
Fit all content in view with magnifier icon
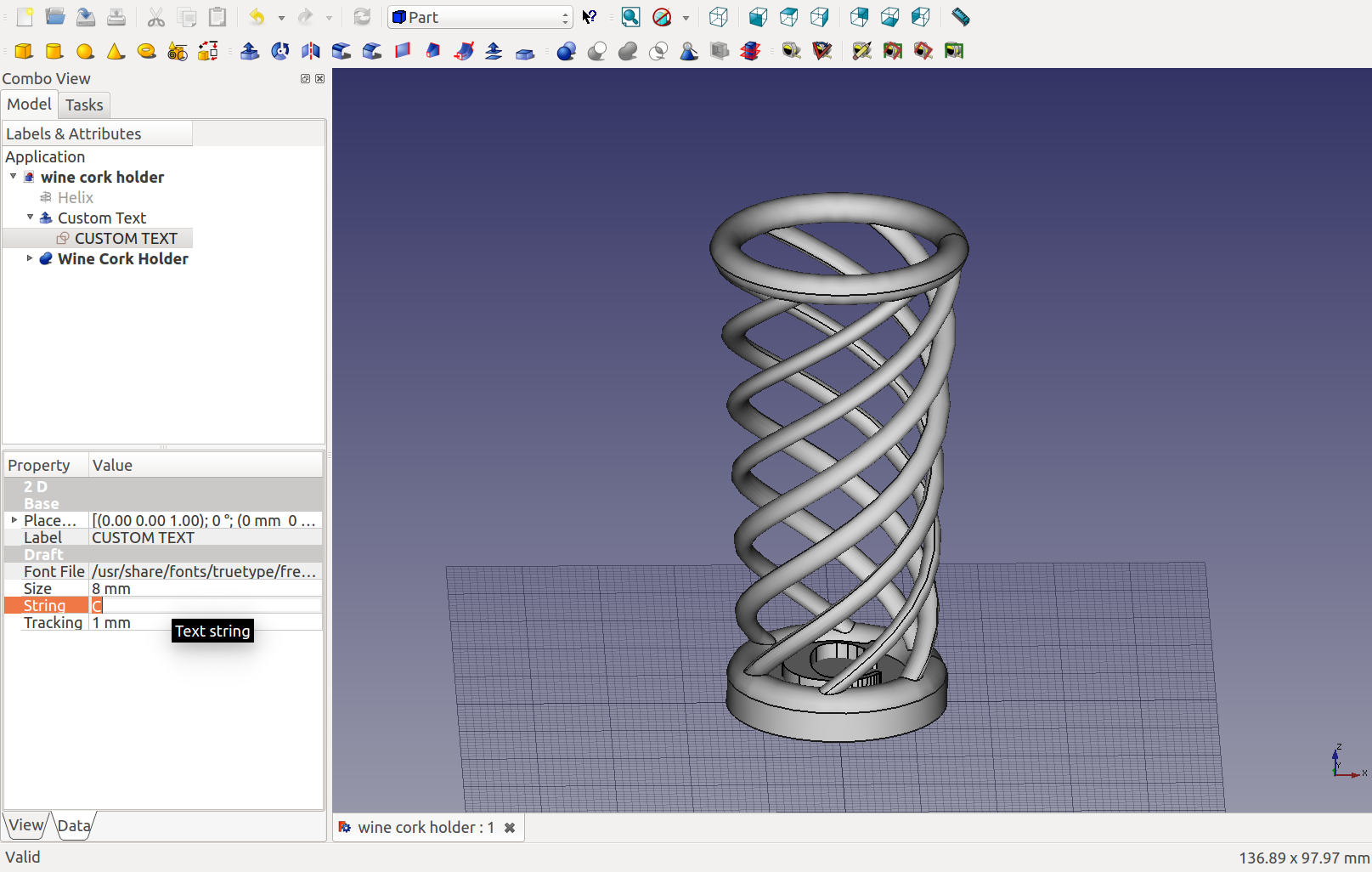coord(630,17)
